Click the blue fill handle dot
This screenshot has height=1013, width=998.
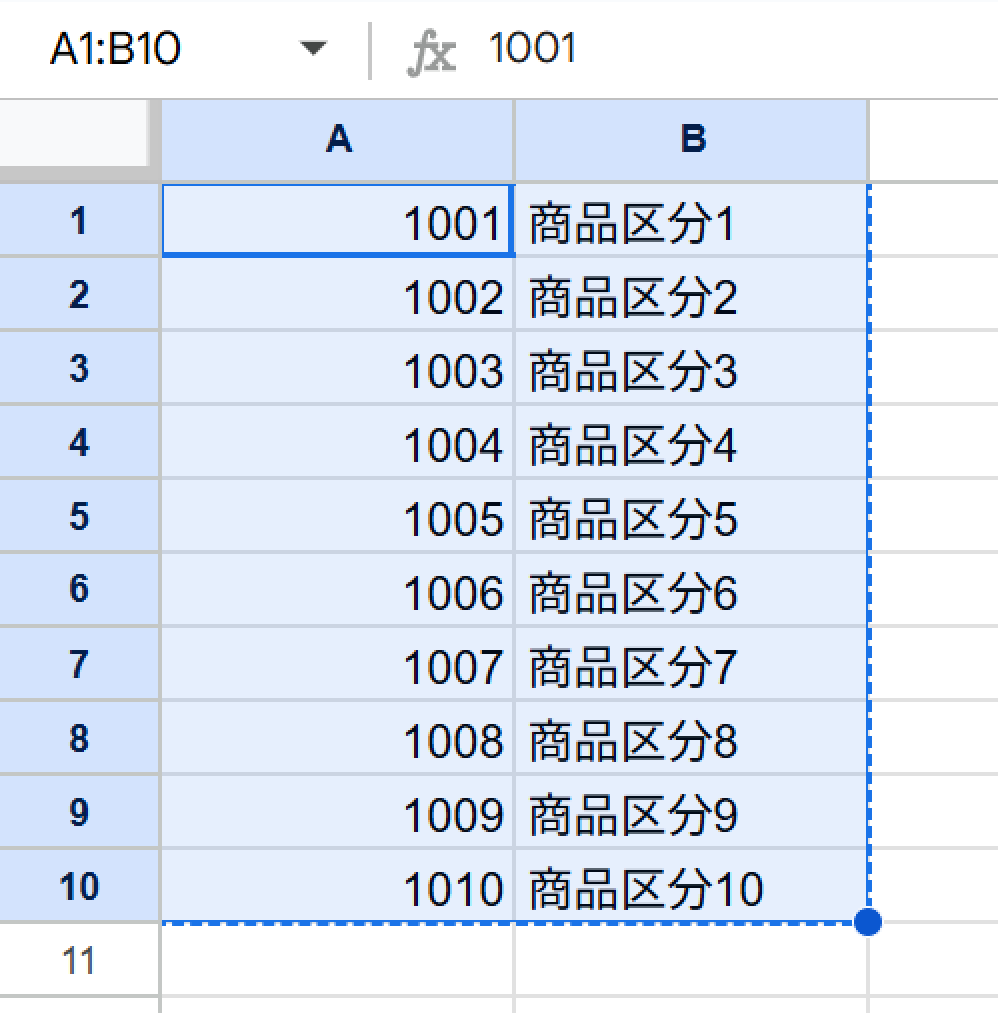[868, 922]
